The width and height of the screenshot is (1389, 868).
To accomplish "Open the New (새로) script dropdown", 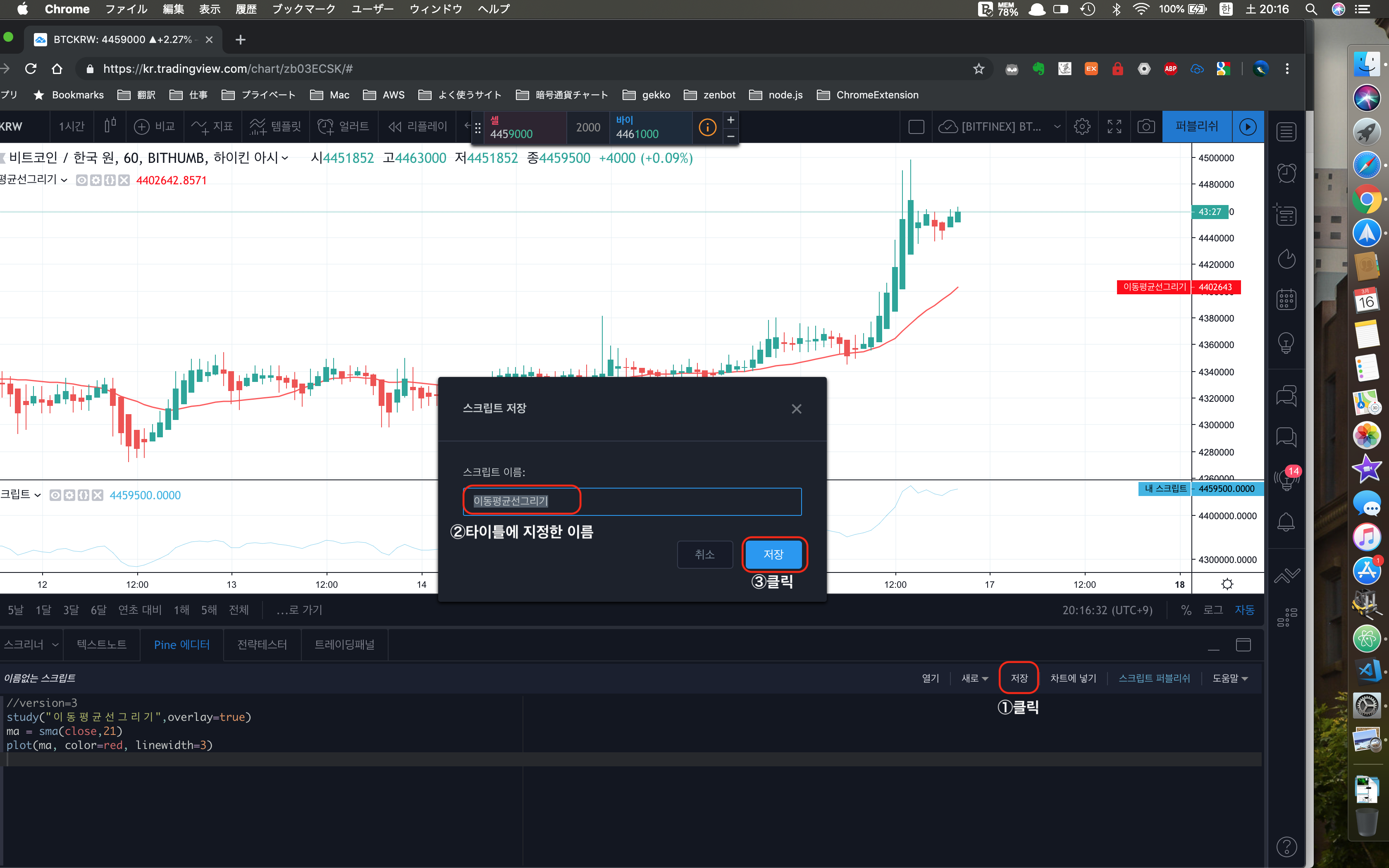I will [975, 678].
